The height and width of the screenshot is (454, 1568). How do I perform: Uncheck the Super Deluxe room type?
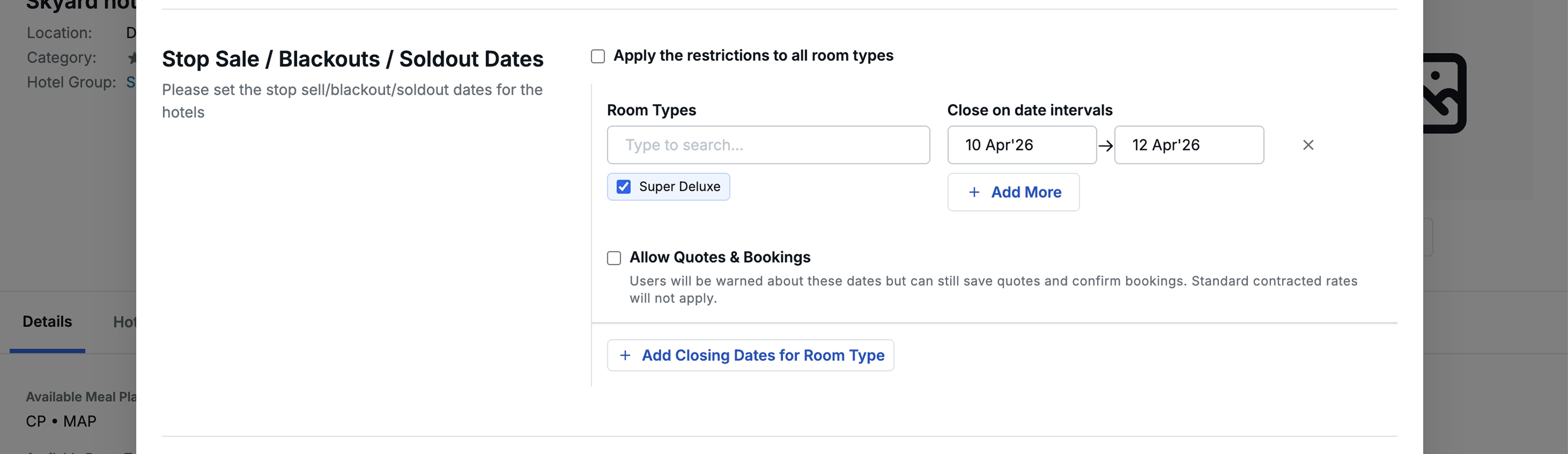pyautogui.click(x=623, y=186)
